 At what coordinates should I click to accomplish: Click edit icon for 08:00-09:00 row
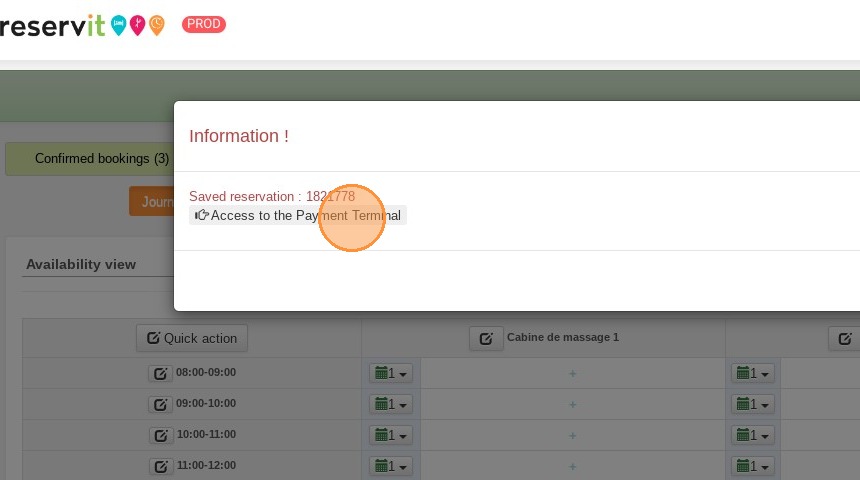pos(160,374)
